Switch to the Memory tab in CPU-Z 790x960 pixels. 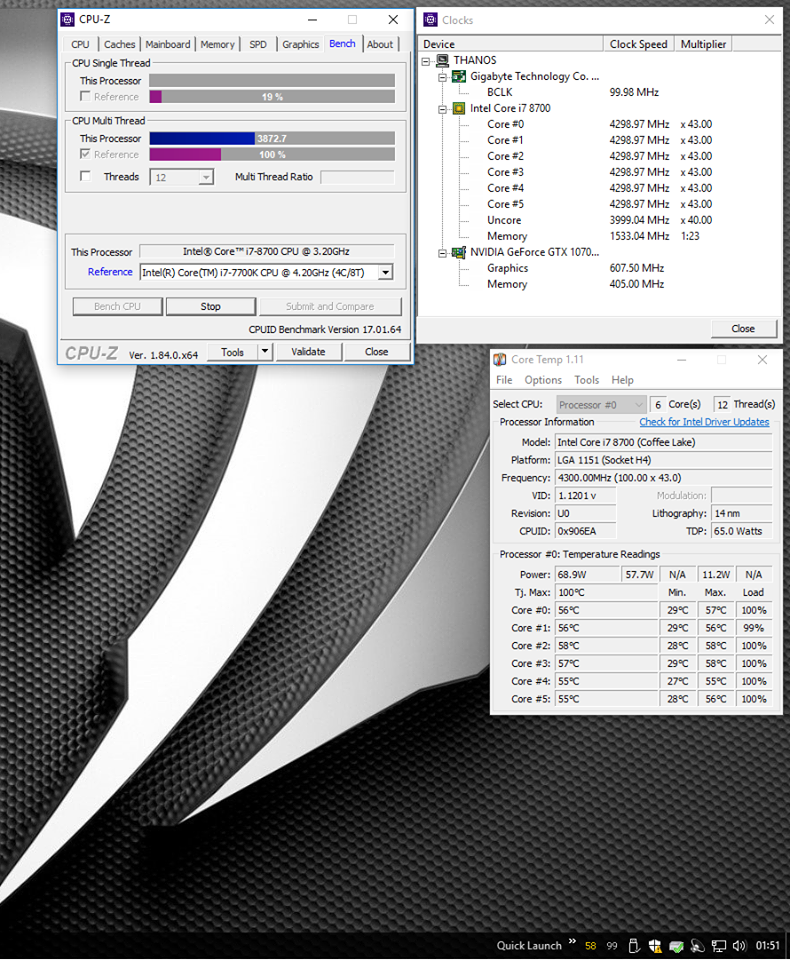point(217,44)
